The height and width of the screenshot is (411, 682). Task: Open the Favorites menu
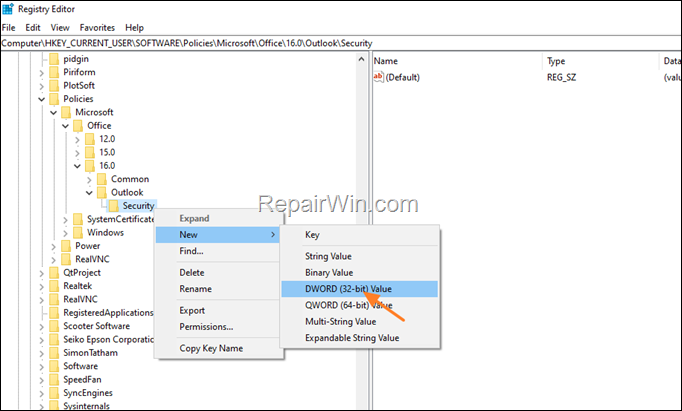pos(97,27)
